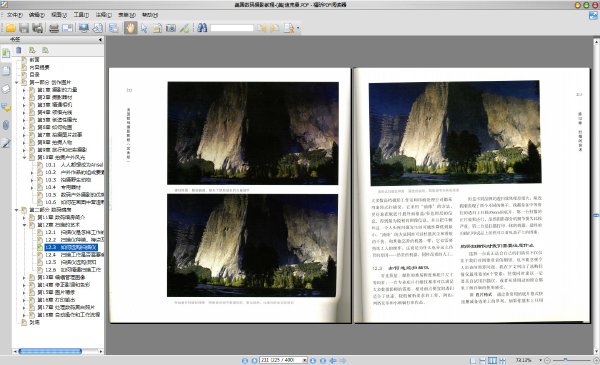Viewport: 600px width, 365px height.
Task: Click the camera snapshot tool icon
Action: point(171,28)
